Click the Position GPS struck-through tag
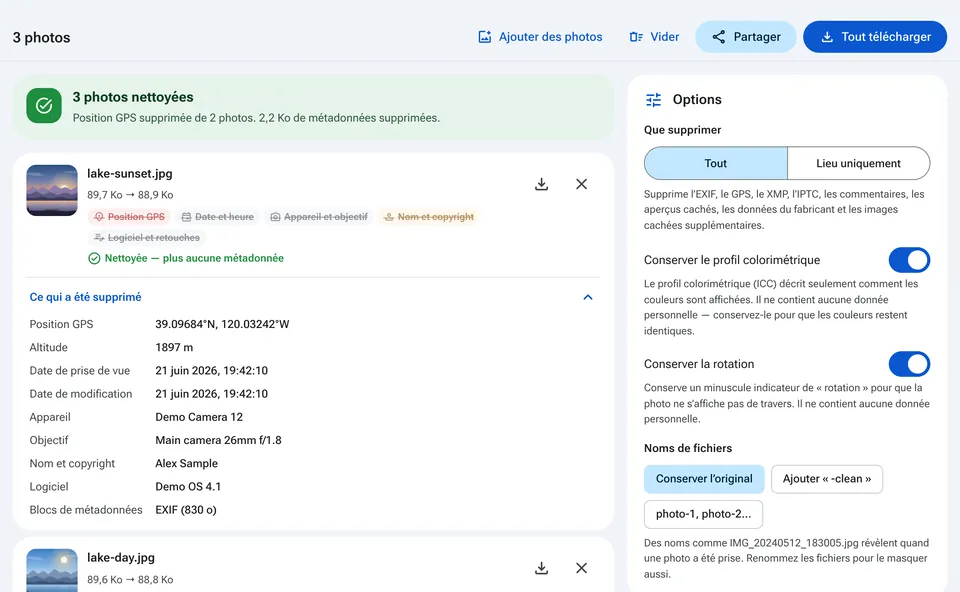The width and height of the screenshot is (960, 592). coord(130,217)
